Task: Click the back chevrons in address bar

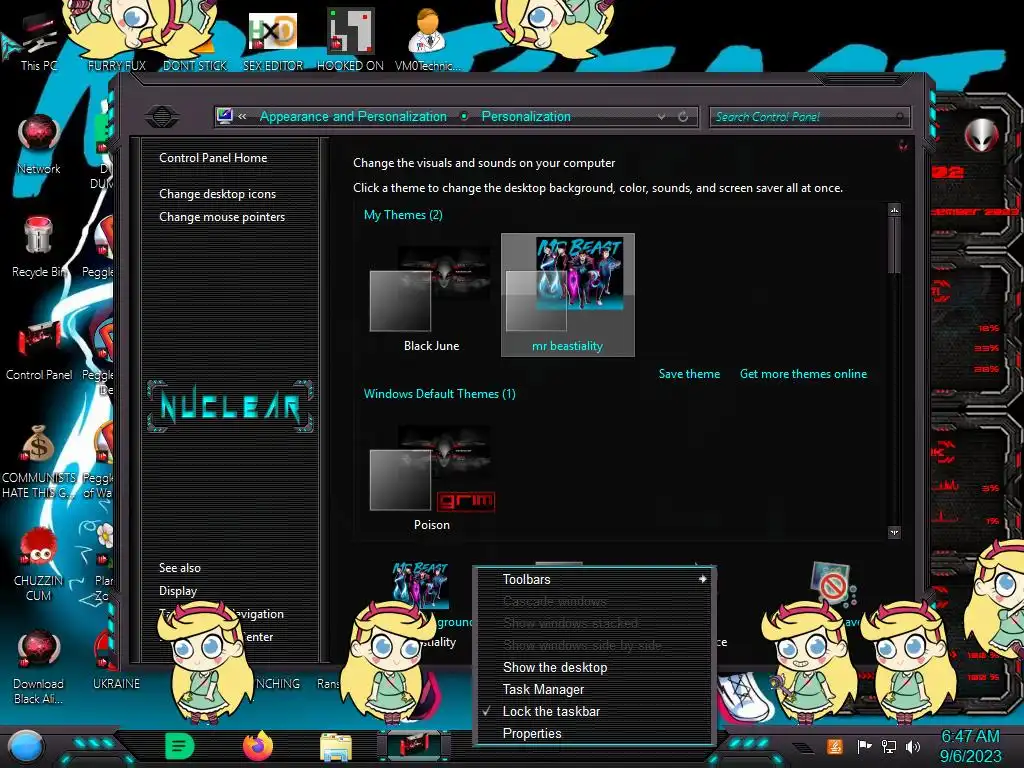Action: point(242,116)
